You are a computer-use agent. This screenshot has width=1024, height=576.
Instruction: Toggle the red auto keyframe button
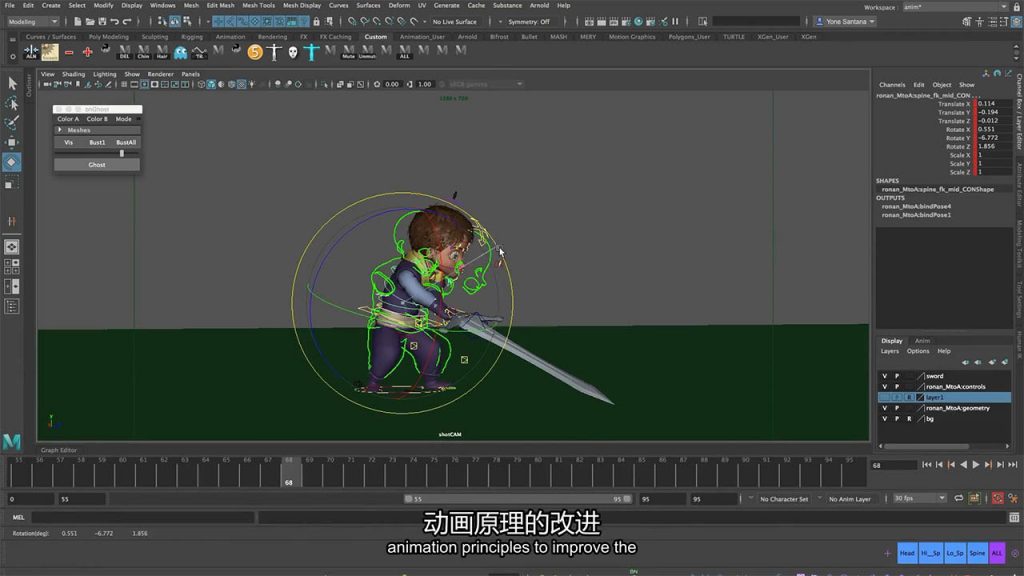(997, 498)
